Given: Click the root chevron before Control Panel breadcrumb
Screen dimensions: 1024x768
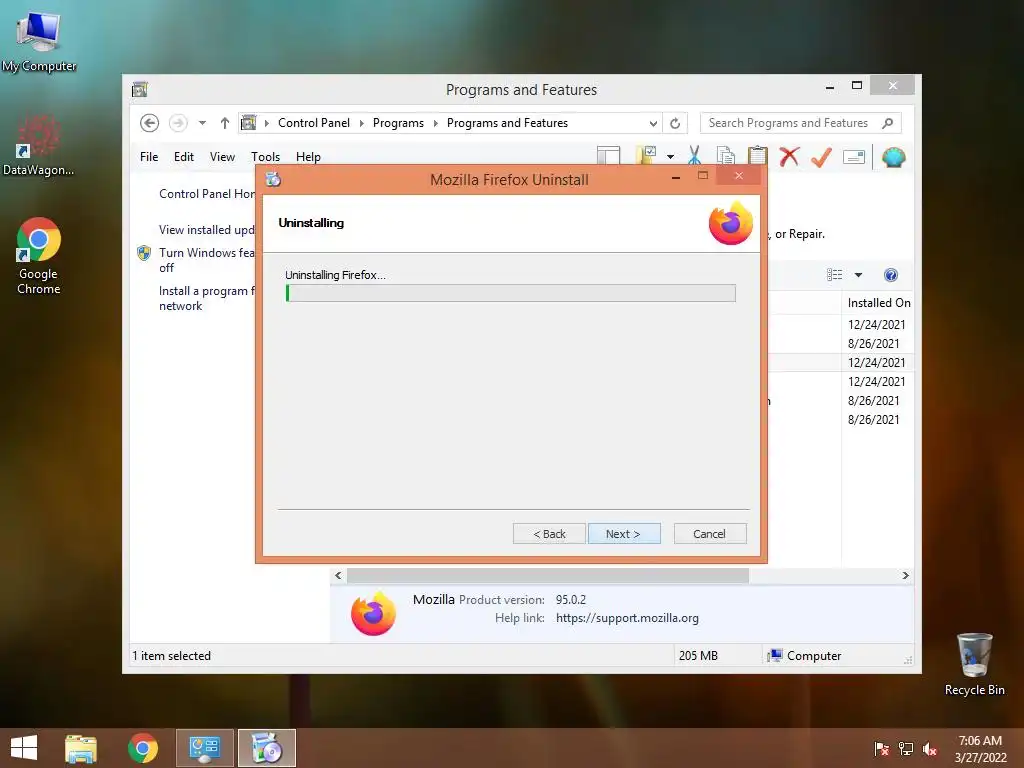Looking at the screenshot, I should (x=266, y=123).
